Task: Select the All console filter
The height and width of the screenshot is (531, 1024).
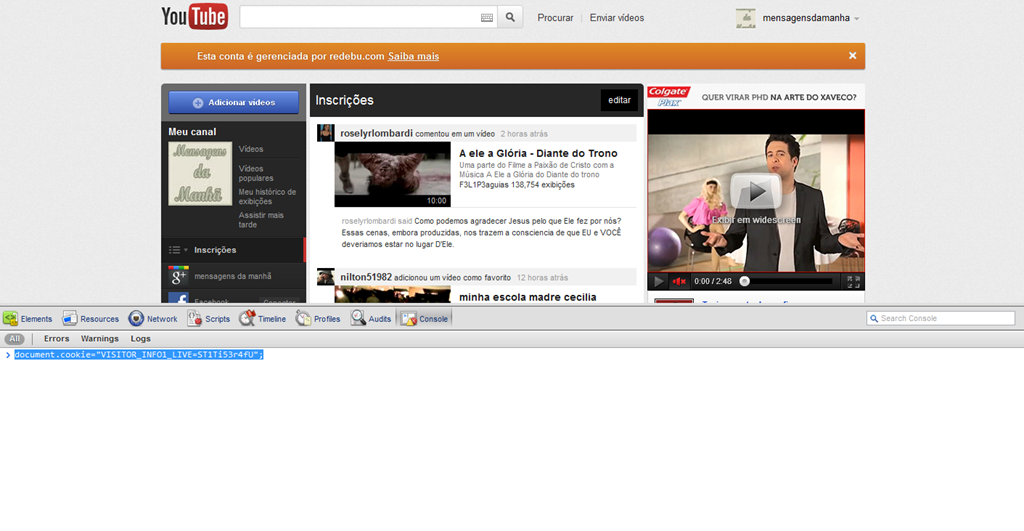Action: pos(14,339)
